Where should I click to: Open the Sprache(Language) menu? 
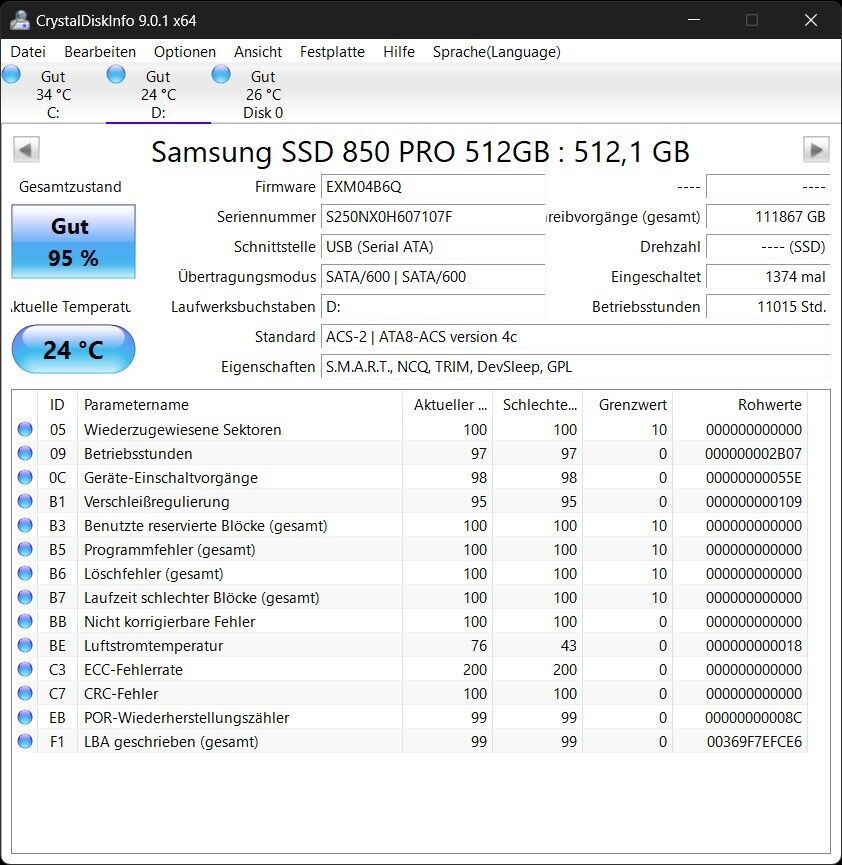497,52
